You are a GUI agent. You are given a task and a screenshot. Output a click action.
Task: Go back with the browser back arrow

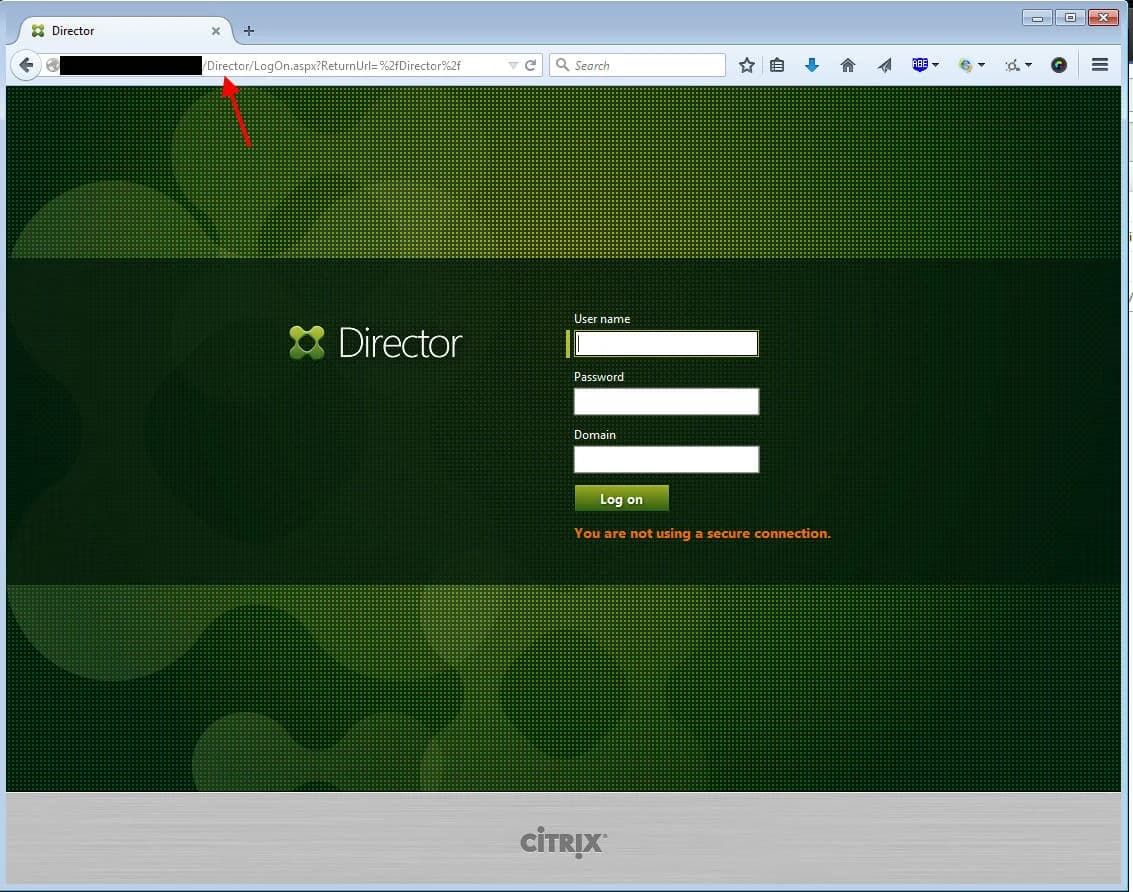click(26, 65)
